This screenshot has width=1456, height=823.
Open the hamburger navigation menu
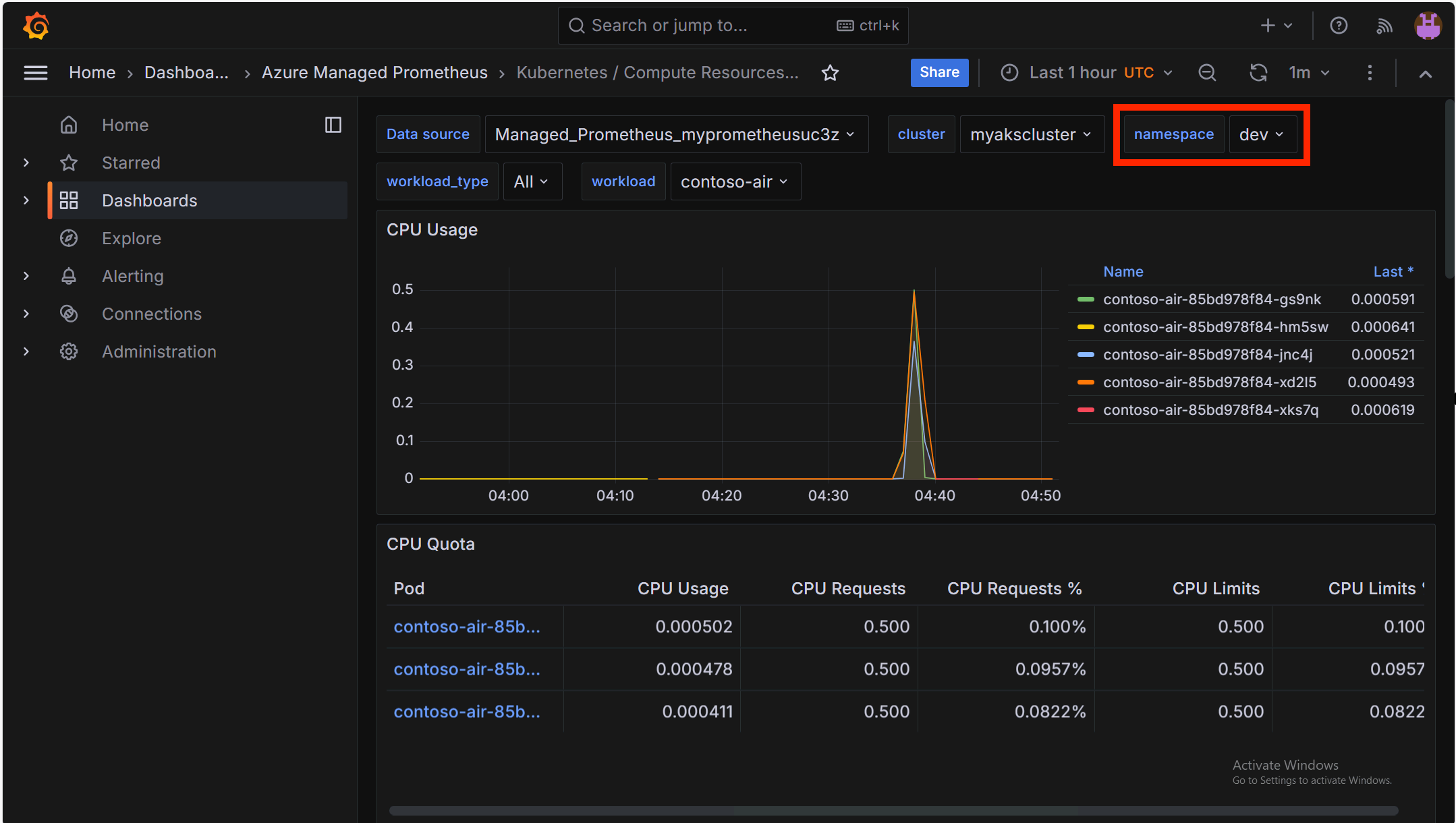tap(36, 73)
